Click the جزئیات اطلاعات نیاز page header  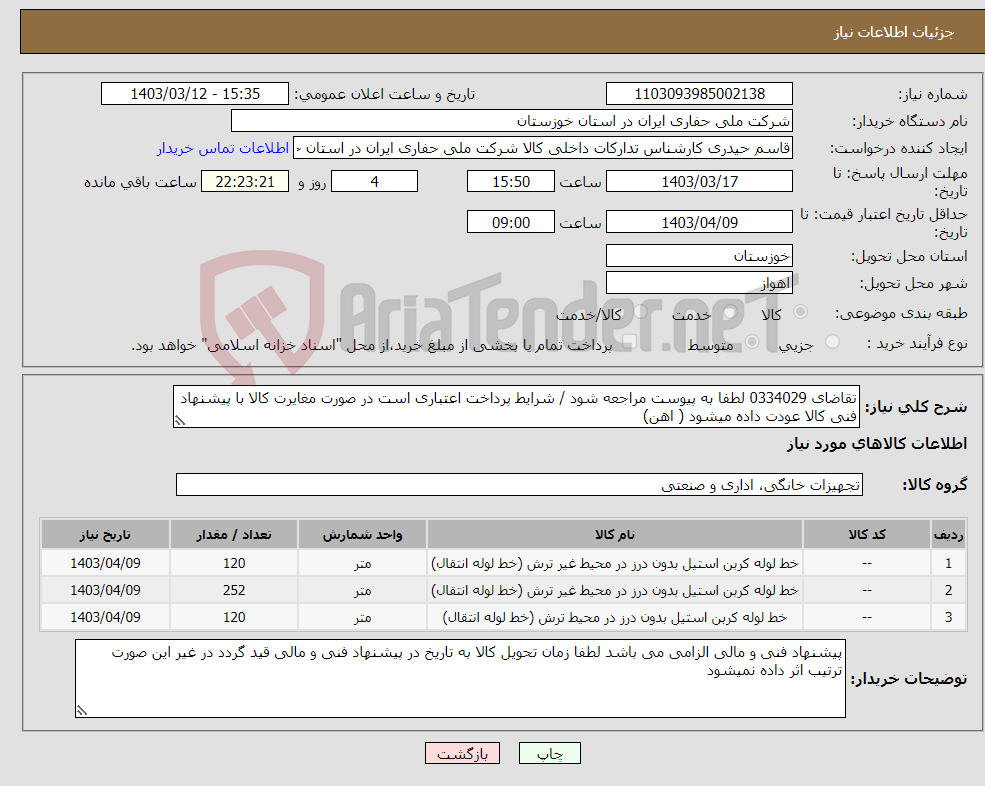tap(894, 32)
